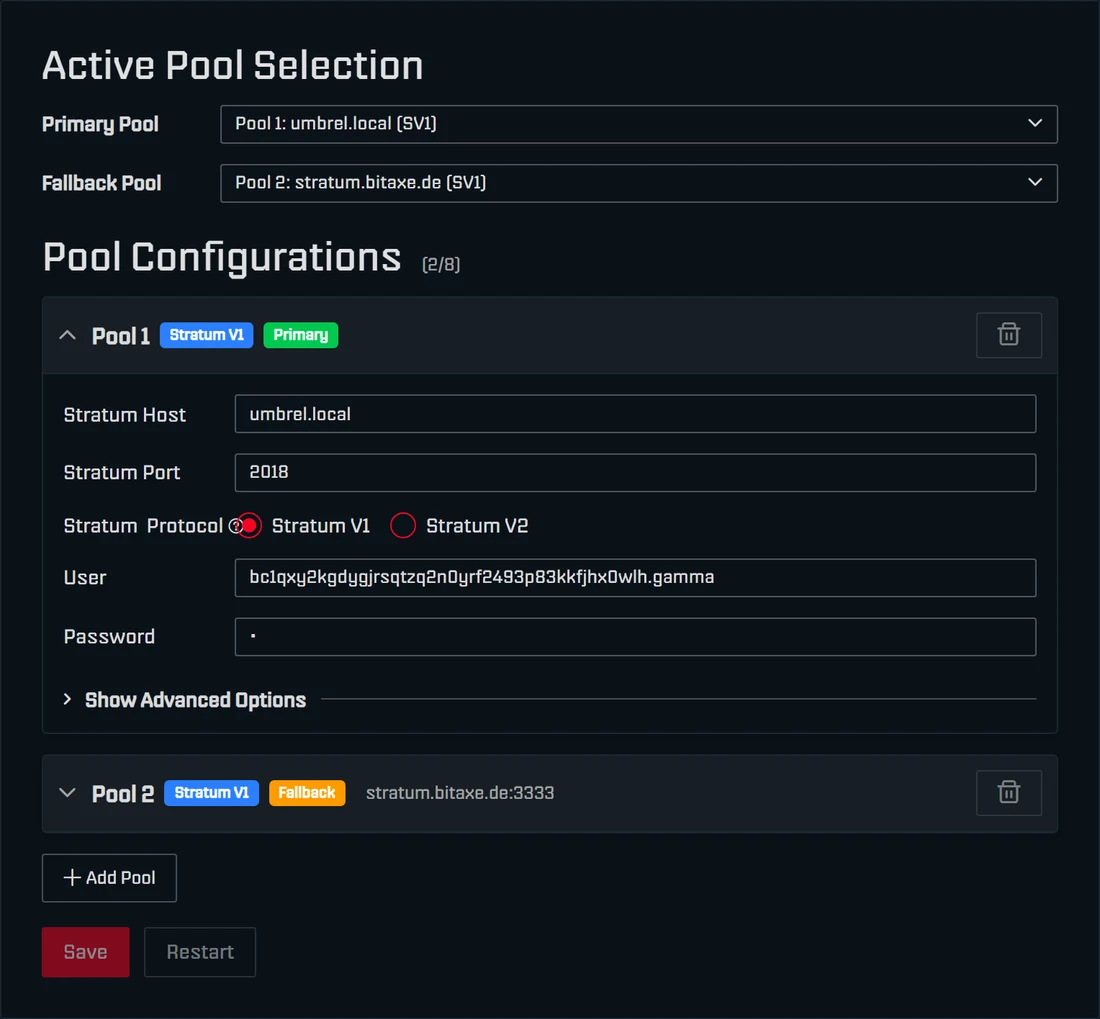
Task: Click the Stratum V2 label text
Action: tap(477, 526)
